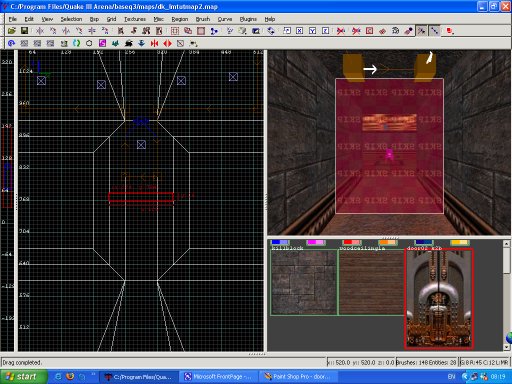Screen dimensions: 512x384
Task: Pick the magenta texture swatch in the texture browser
Action: (316, 242)
